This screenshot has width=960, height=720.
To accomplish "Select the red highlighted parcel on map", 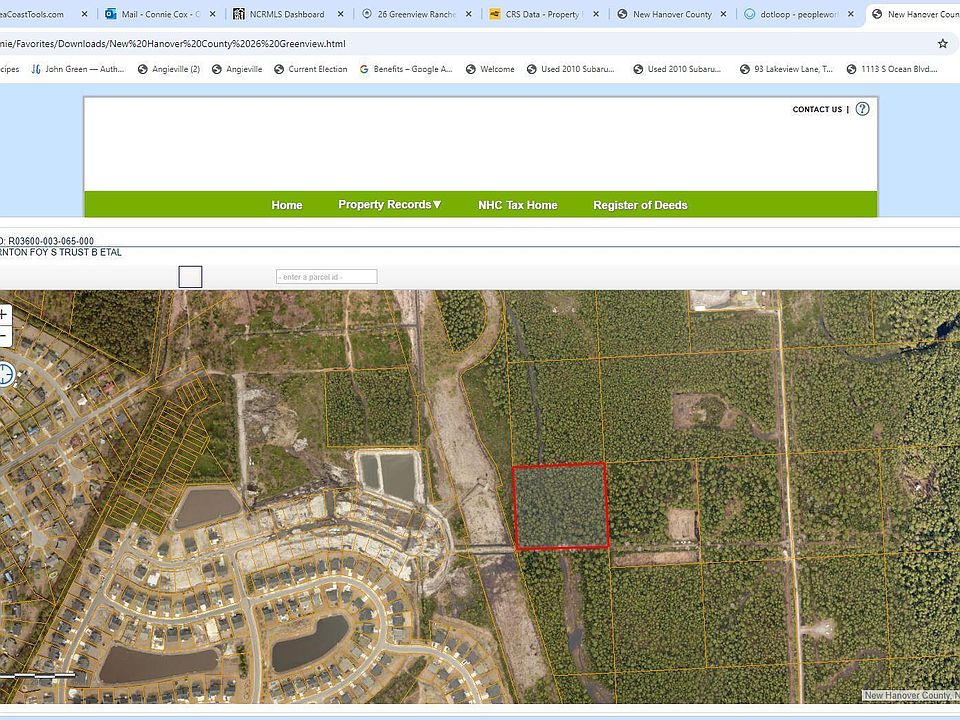I will click(x=560, y=506).
